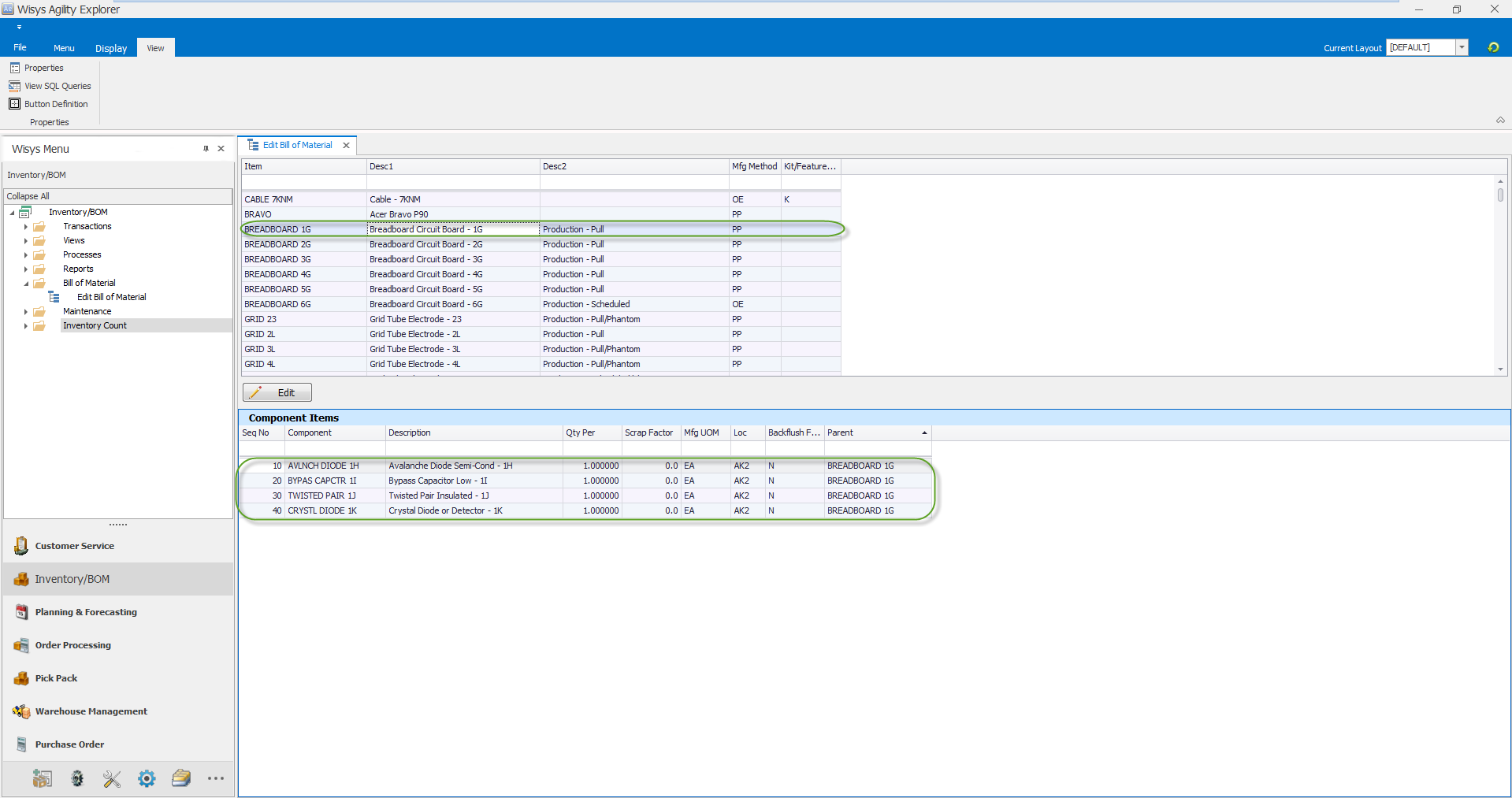The height and width of the screenshot is (798, 1512).
Task: Select the Edit Bill of Material tree item
Action: click(112, 297)
